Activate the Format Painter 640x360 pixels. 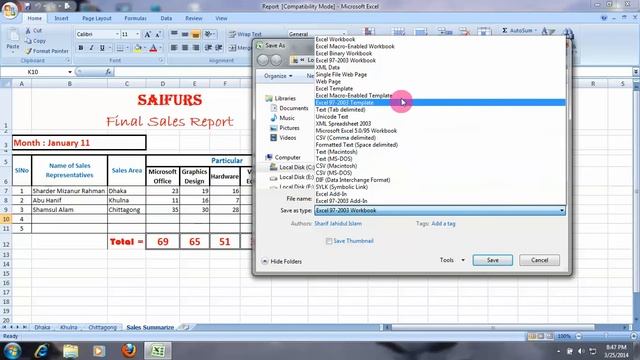47,51
